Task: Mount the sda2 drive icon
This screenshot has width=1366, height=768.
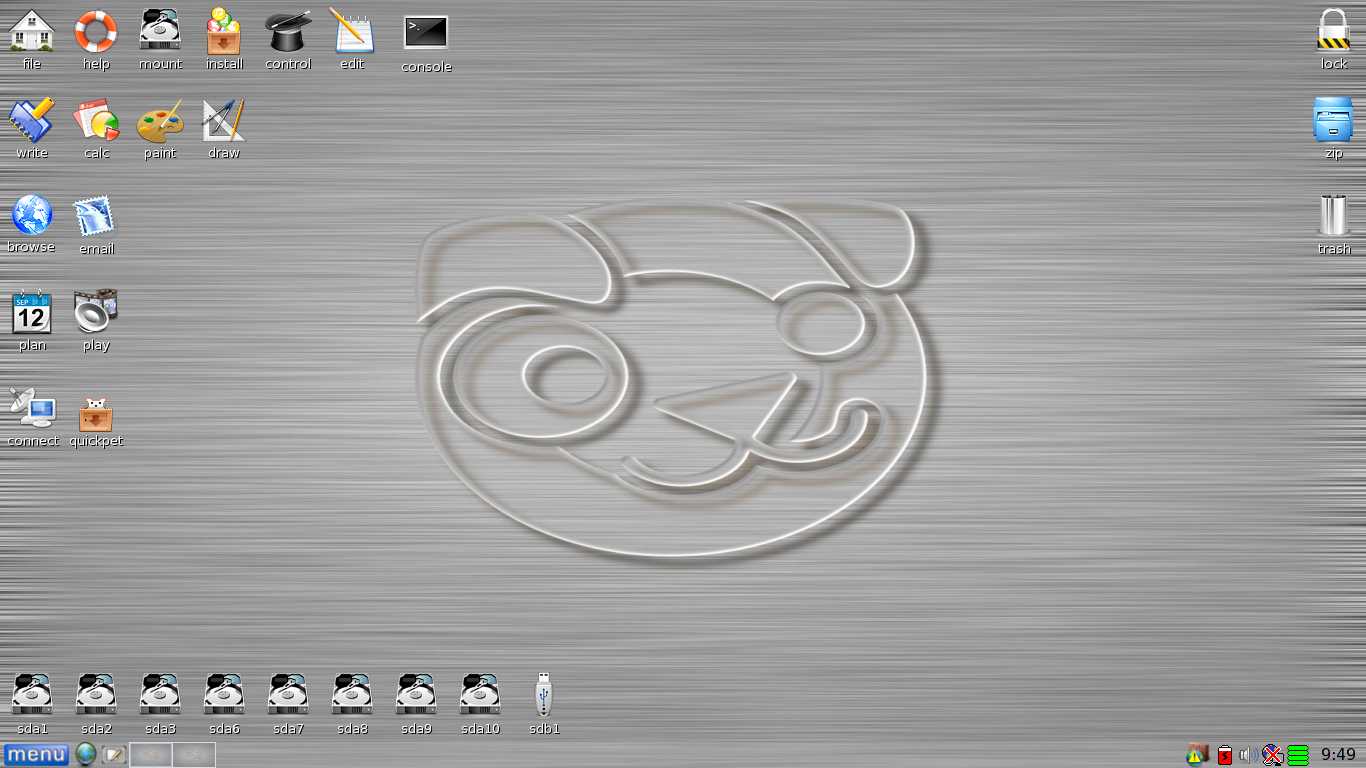Action: (96, 695)
